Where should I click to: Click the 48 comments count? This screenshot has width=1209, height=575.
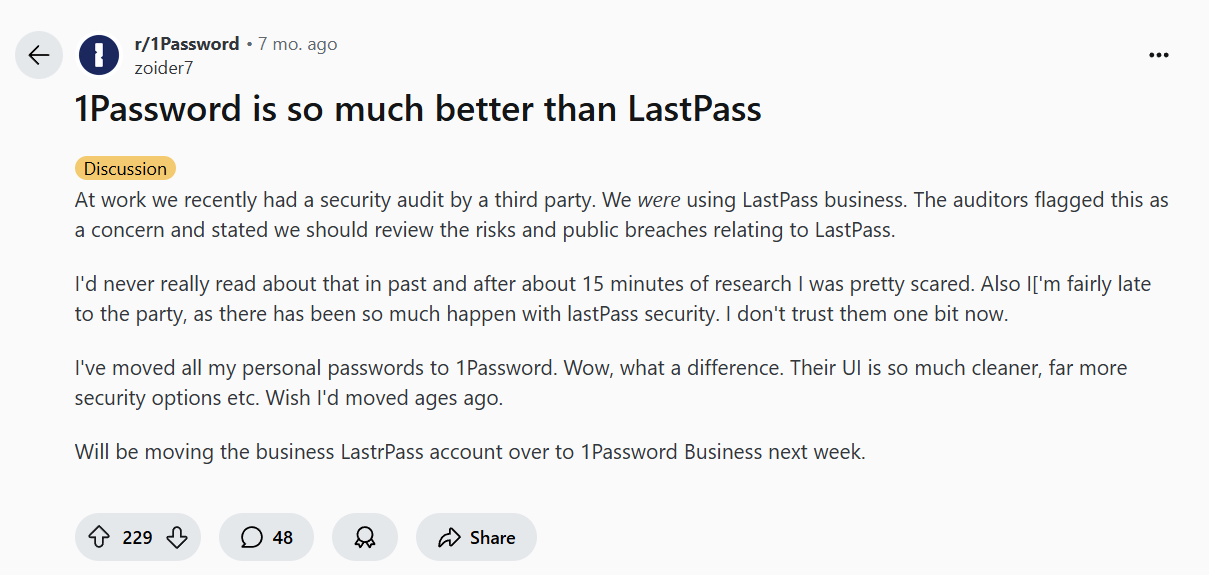tap(283, 538)
